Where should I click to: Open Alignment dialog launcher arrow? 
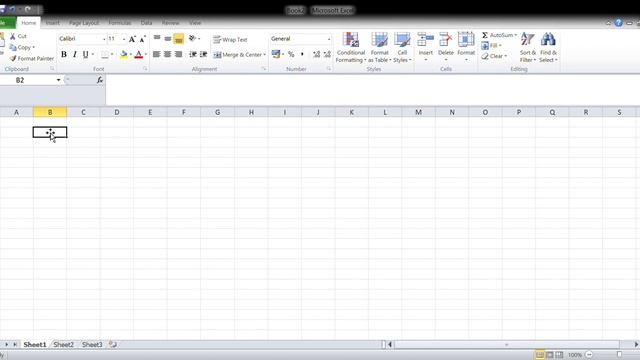[264, 69]
